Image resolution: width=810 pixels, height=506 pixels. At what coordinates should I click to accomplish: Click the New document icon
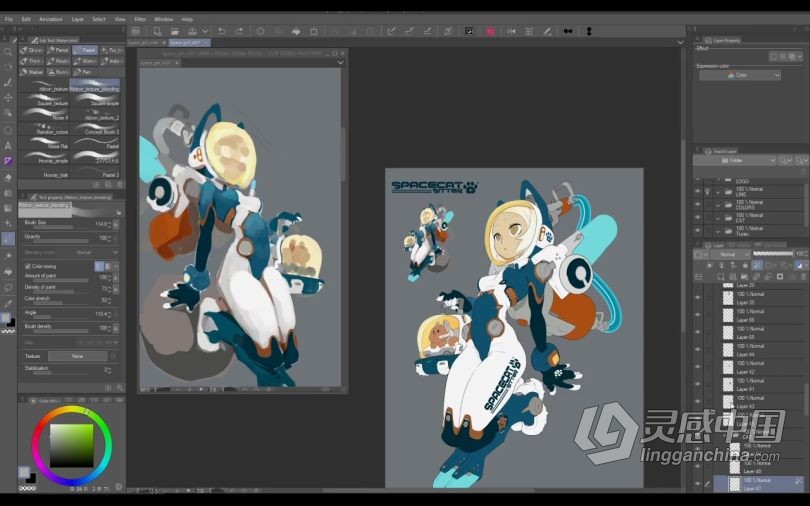click(x=157, y=31)
